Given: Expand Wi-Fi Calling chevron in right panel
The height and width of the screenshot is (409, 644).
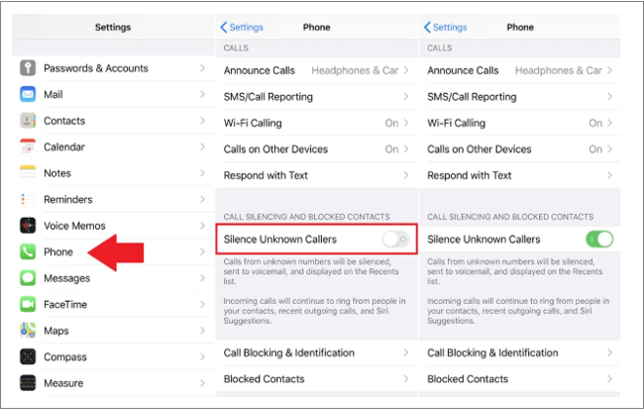Looking at the screenshot, I should (x=610, y=123).
